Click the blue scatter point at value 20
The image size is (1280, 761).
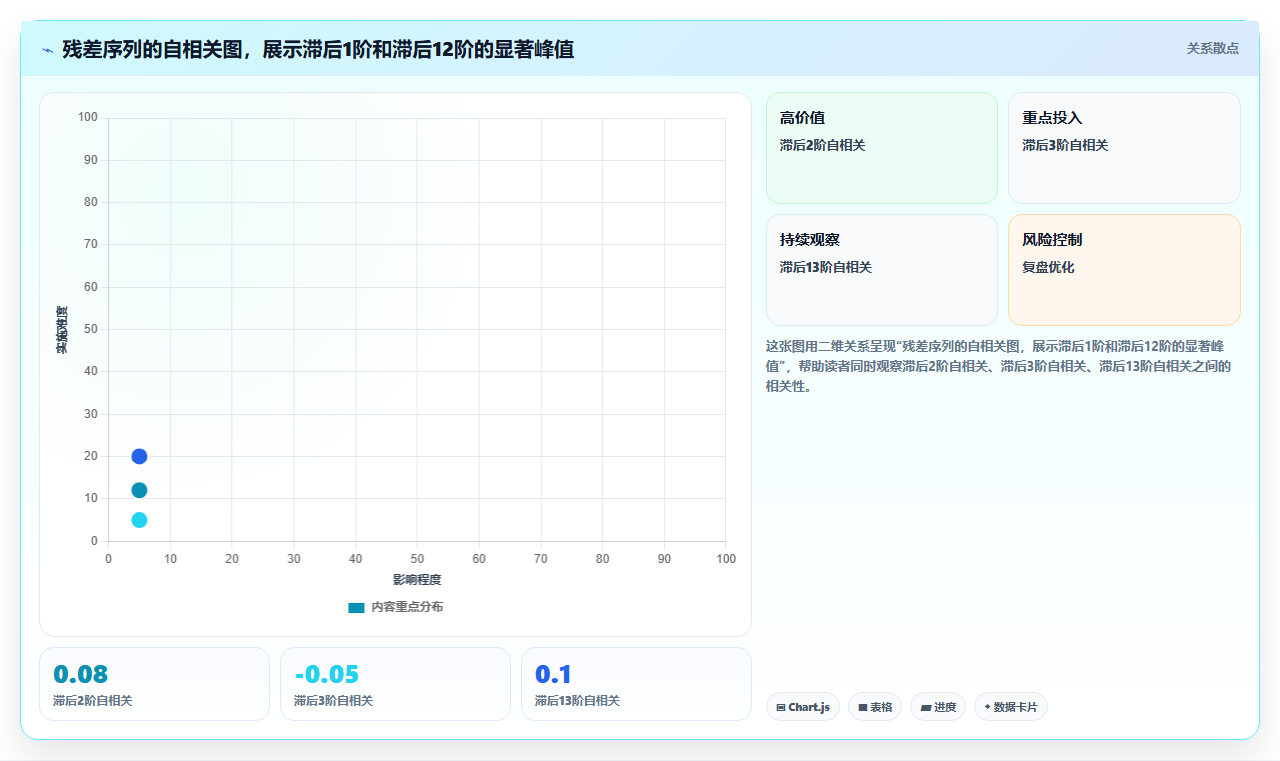tap(139, 456)
